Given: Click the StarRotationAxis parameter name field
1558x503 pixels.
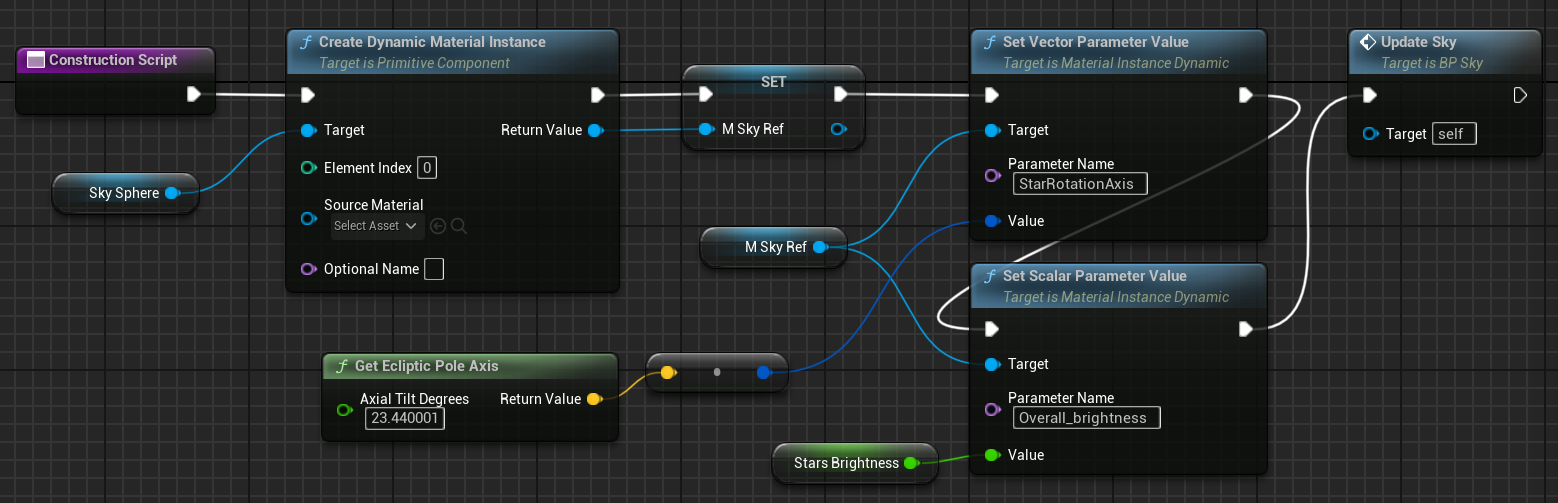Looking at the screenshot, I should point(1080,184).
